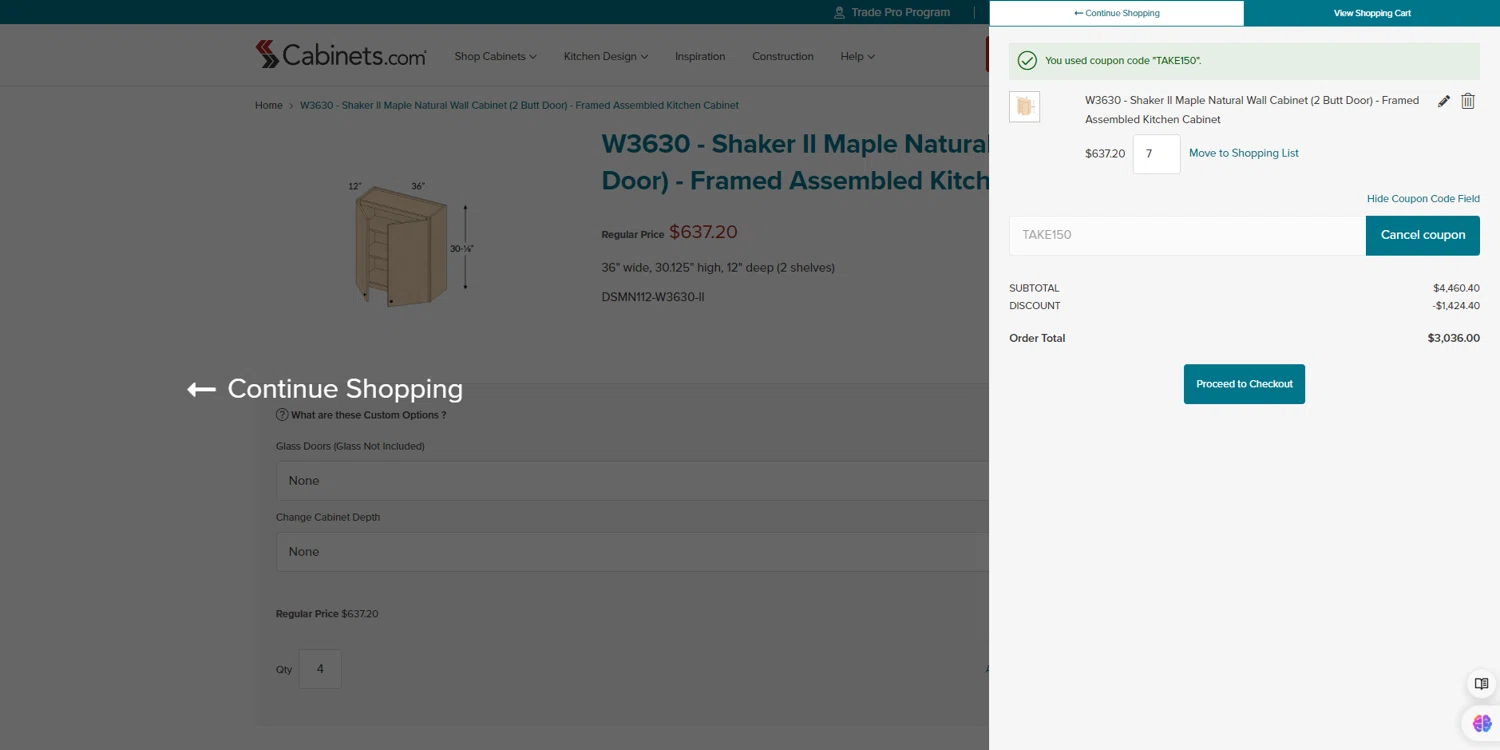The width and height of the screenshot is (1500, 750).
Task: Click Order Total amount $3,036.00
Action: (x=1453, y=338)
